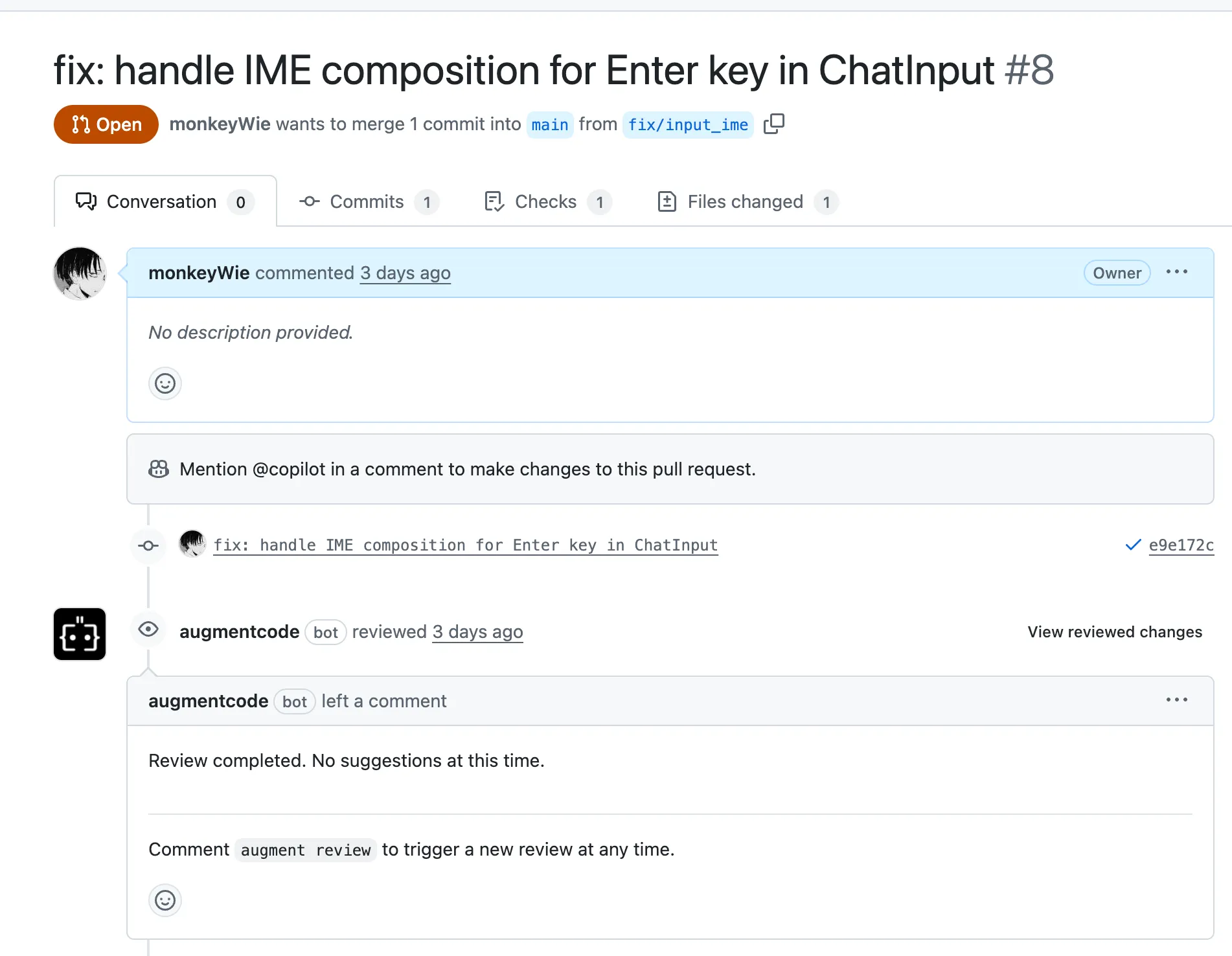
Task: Open commit hash e9e172c link
Action: click(1181, 545)
